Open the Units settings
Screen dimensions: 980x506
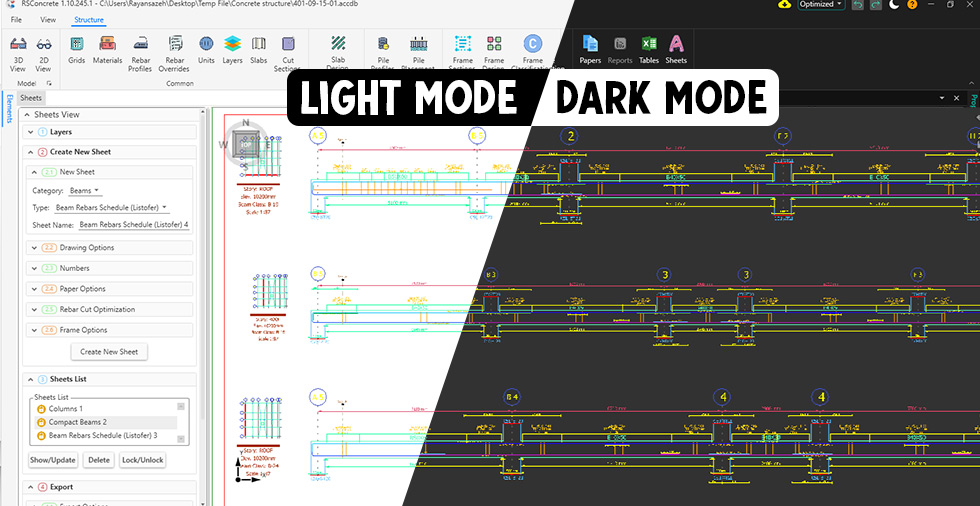[206, 50]
